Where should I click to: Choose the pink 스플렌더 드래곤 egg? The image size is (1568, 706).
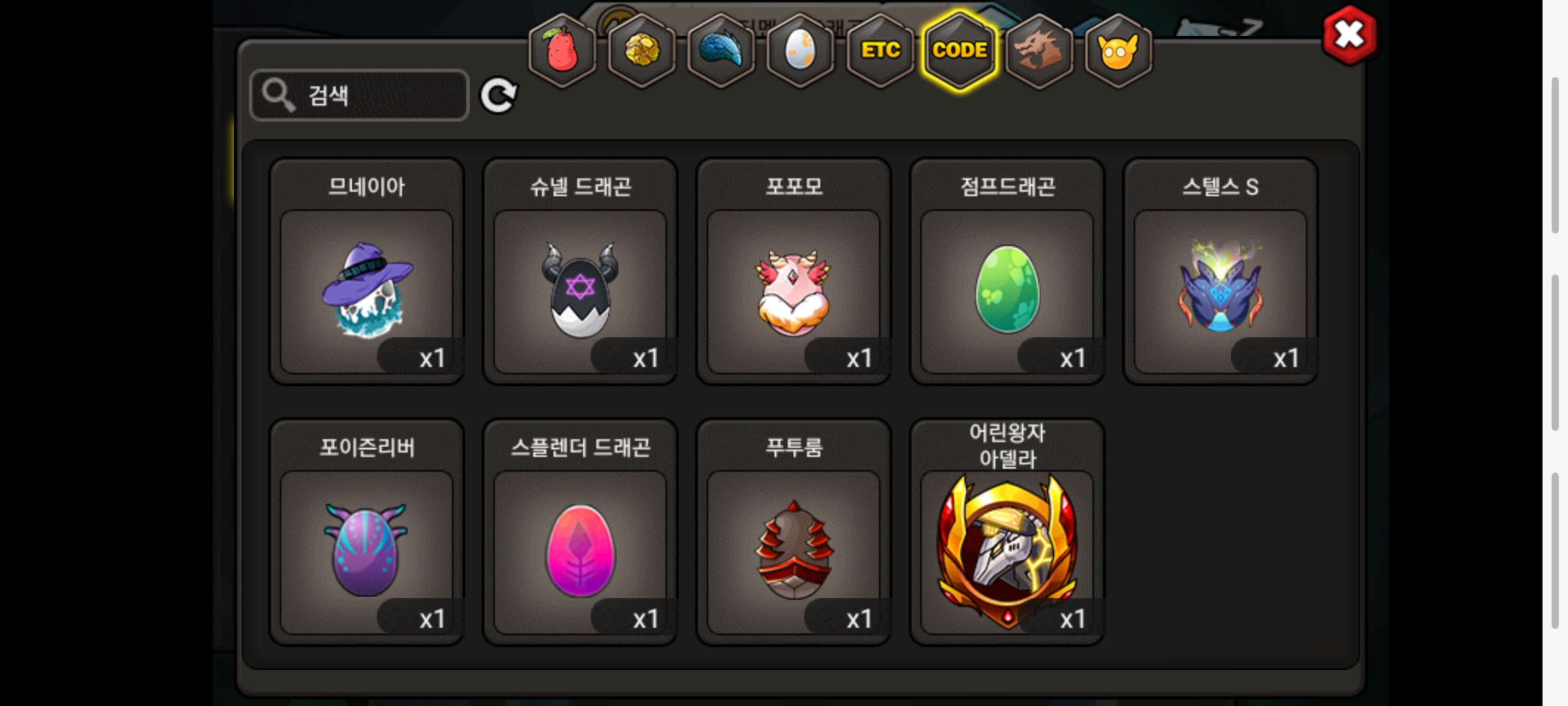580,532
